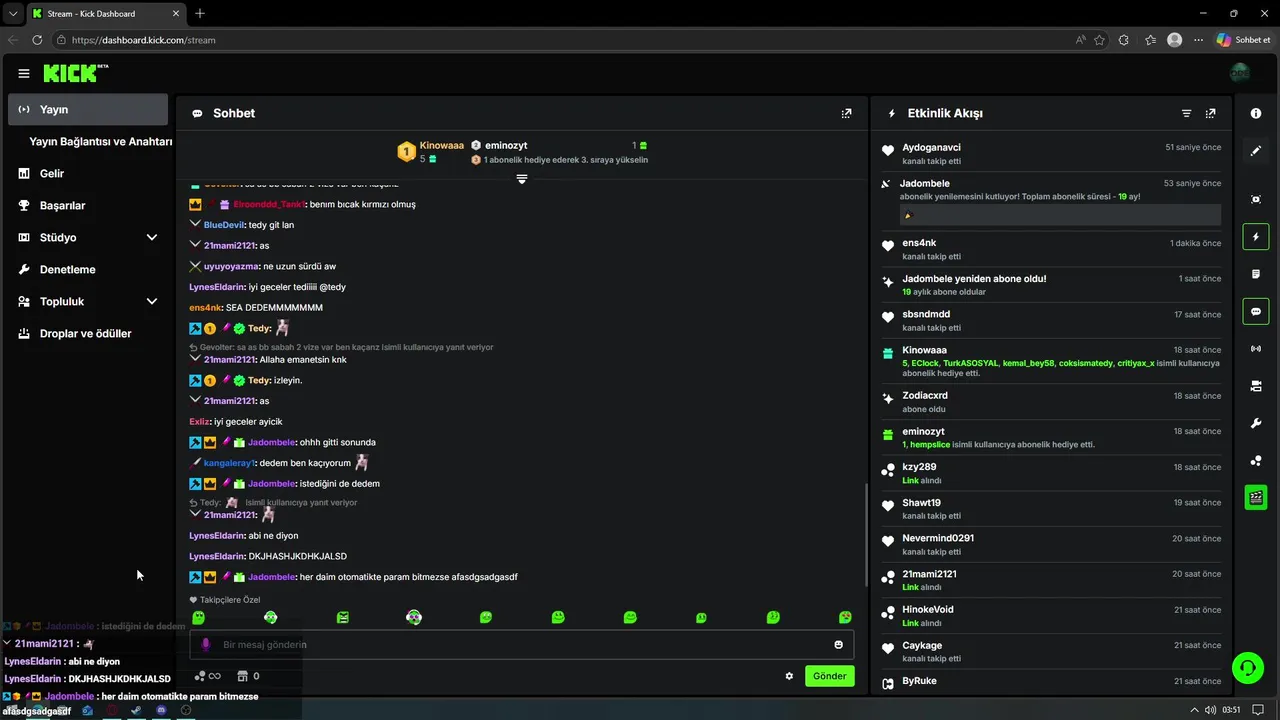Open OBS Studio from the taskbar
The width and height of the screenshot is (1280, 720).
click(185, 710)
